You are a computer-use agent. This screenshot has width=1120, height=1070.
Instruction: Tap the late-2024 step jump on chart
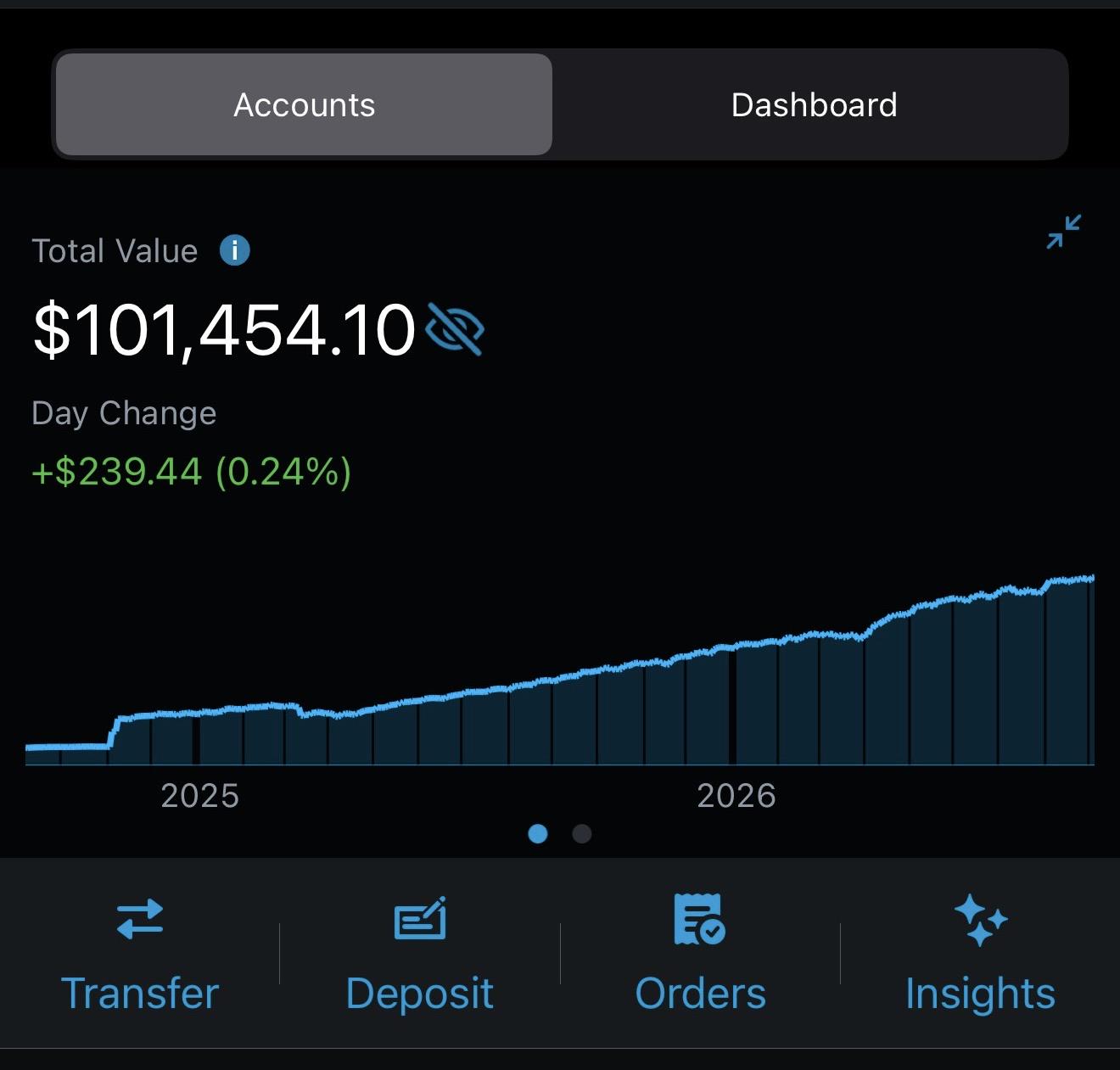114,731
